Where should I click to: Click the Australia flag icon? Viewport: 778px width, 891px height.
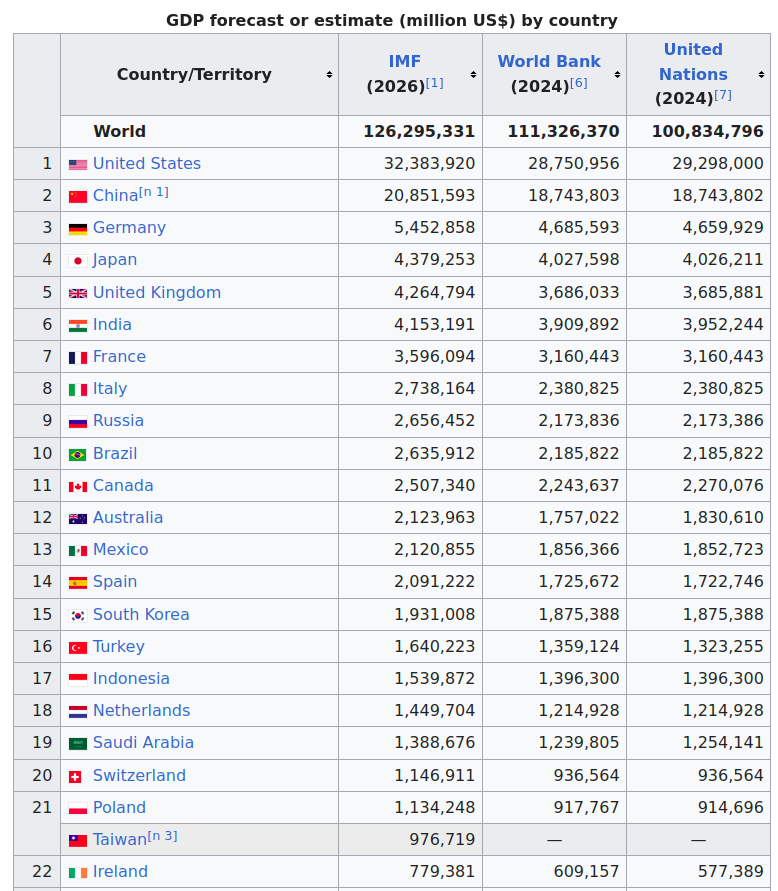78,519
